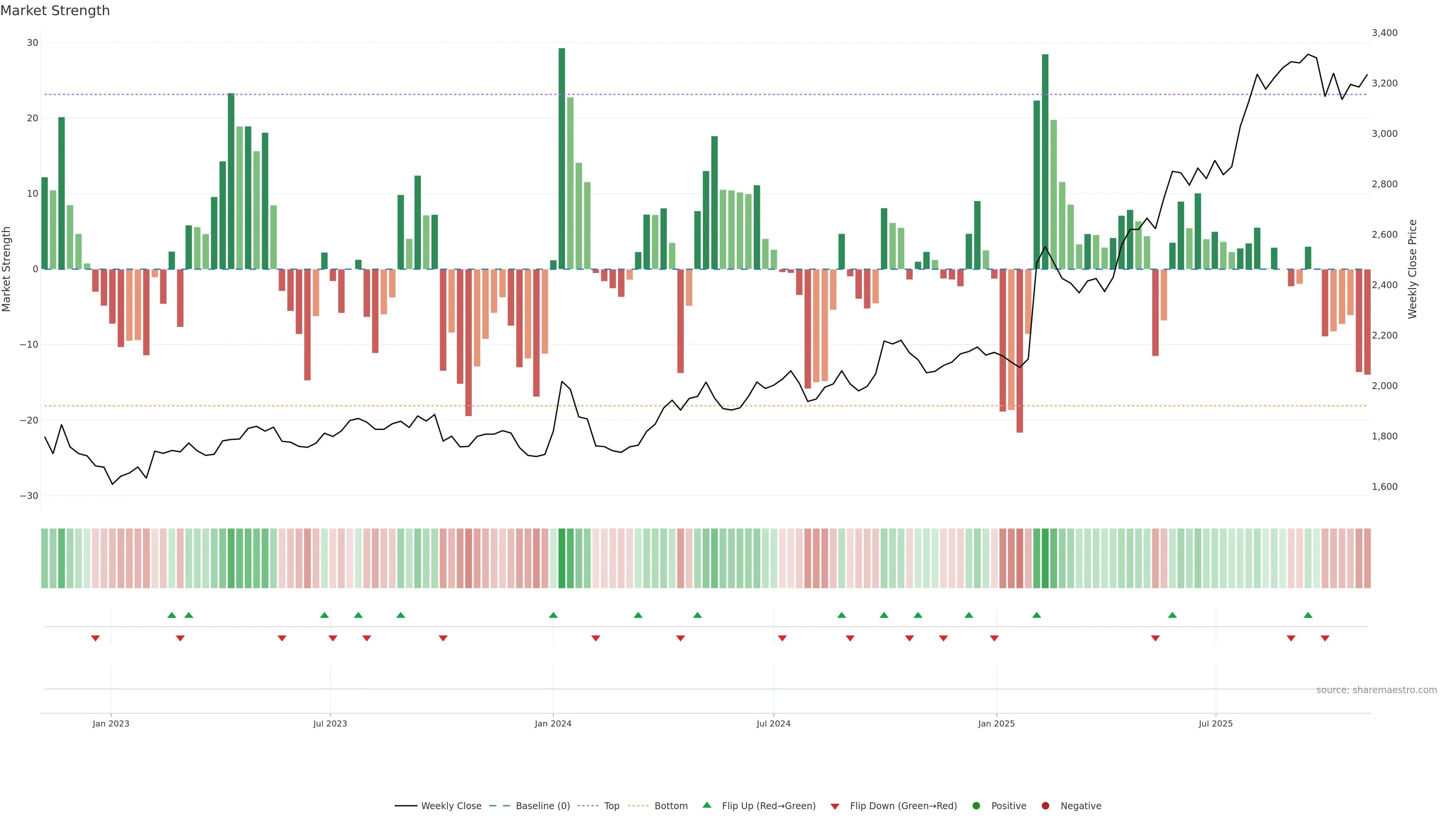Click Negative red circle legend icon
Screen dimensions: 1456x819
point(1045,805)
